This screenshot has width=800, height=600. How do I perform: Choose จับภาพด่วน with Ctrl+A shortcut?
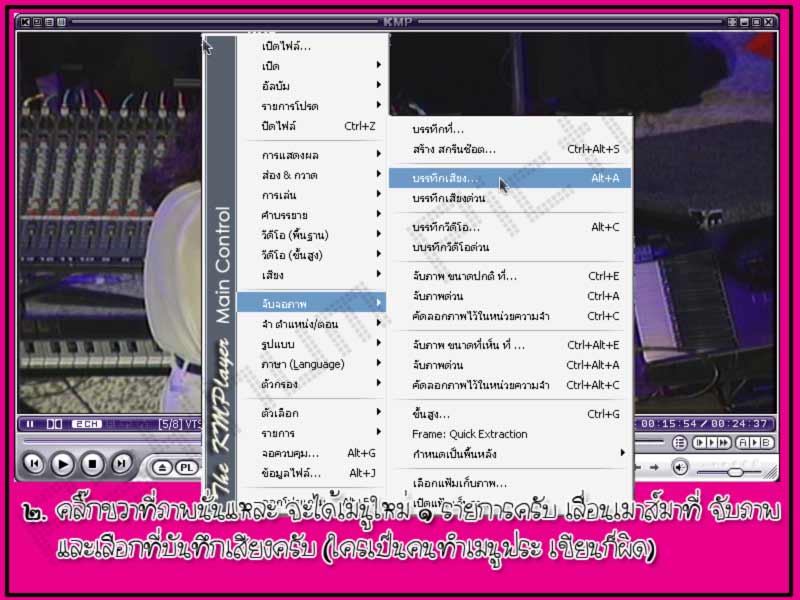tap(510, 296)
